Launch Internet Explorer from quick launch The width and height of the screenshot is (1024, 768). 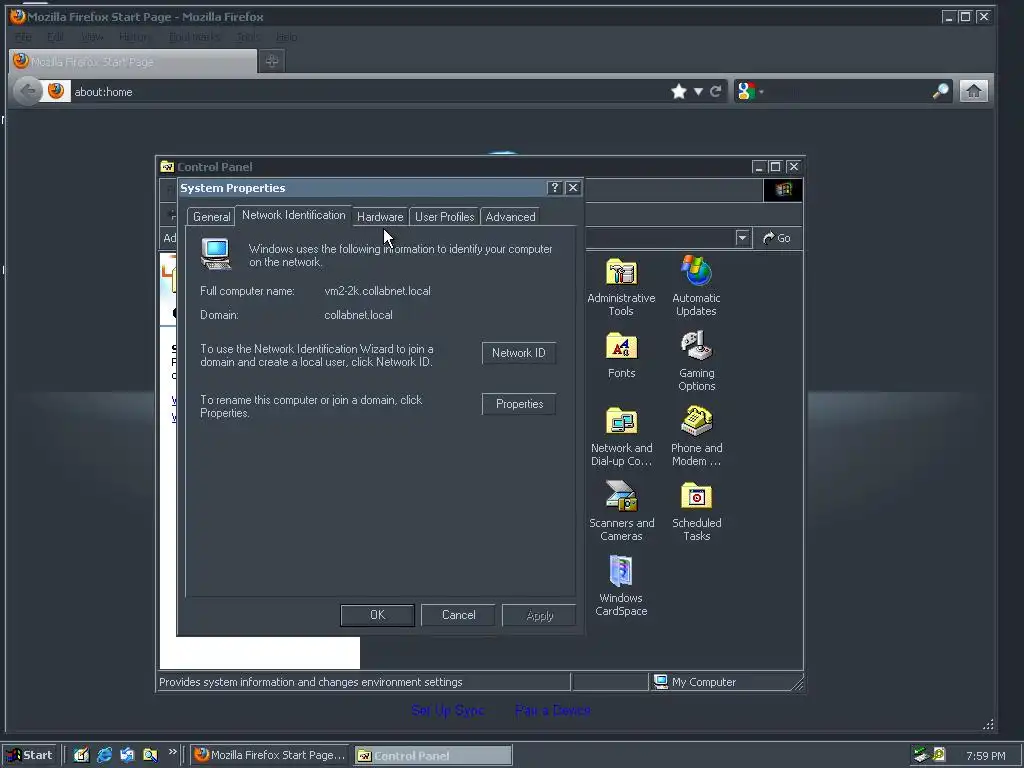tap(104, 755)
